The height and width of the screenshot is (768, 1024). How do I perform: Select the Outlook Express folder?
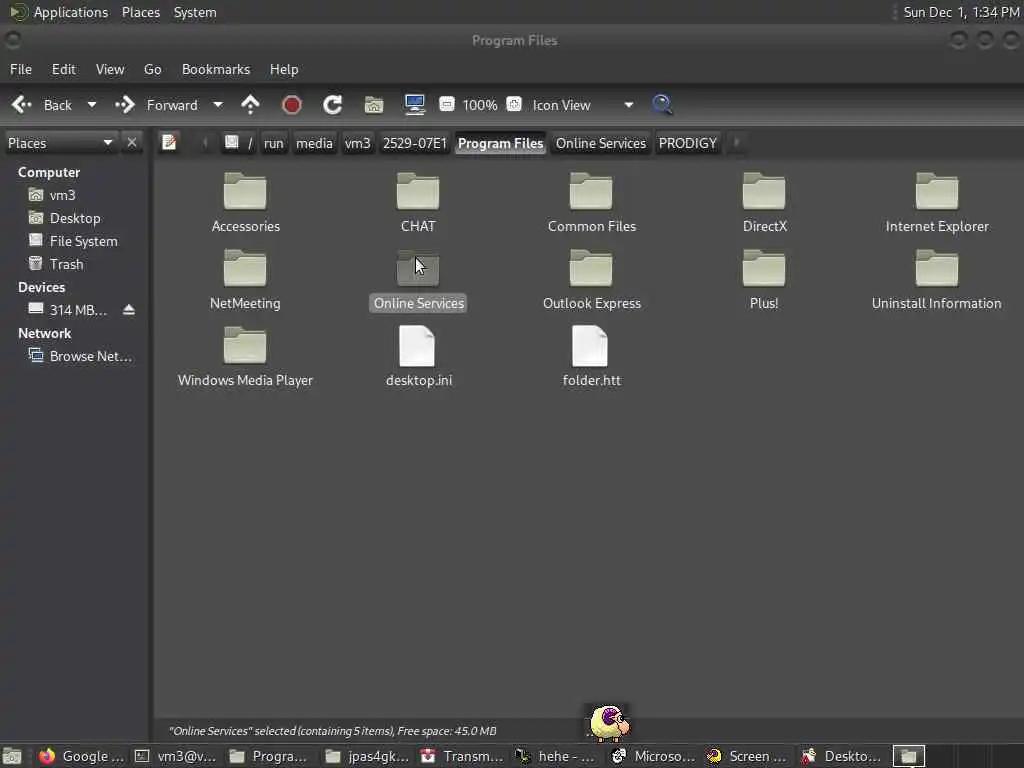point(591,280)
